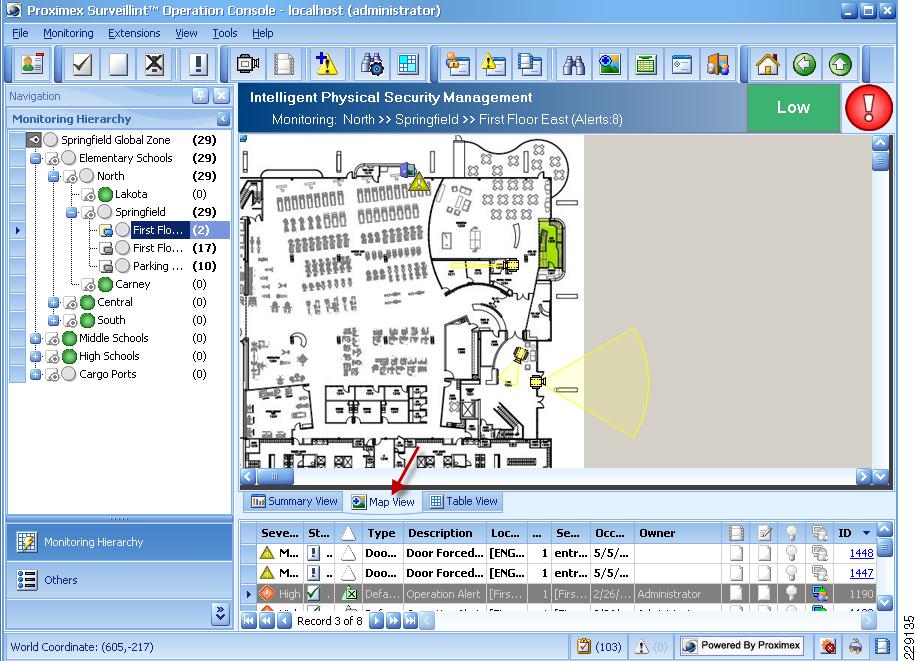Image resolution: width=915 pixels, height=661 pixels.
Task: Expand the Cargo Ports tree node
Action: (36, 375)
